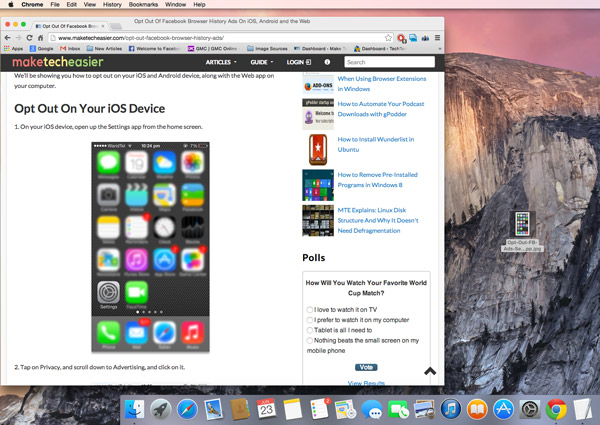
Task: Click the red extension icon in toolbar
Action: (x=401, y=38)
